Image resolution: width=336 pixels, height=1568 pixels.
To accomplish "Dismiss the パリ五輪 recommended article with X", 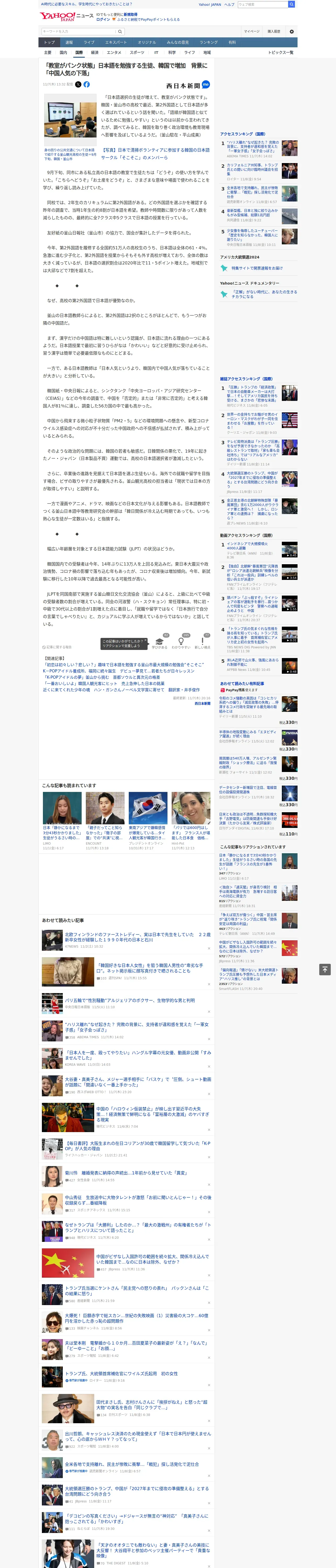I will [x=209, y=1012].
